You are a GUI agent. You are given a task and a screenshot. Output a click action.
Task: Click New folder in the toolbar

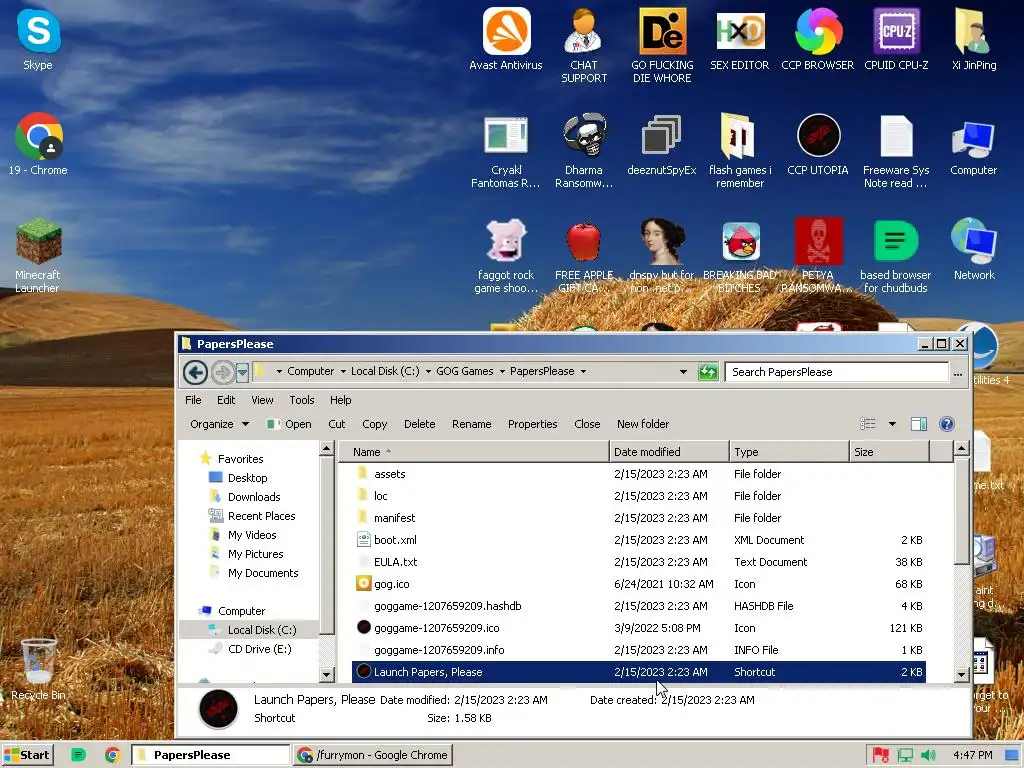coord(643,424)
